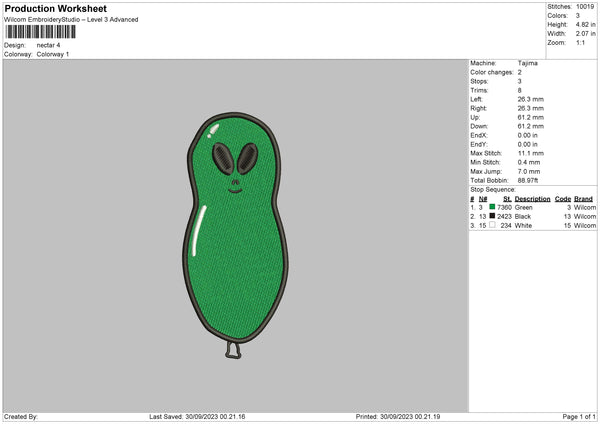This screenshot has height=424, width=600.
Task: Click the stitch count '234' in White row
Action: (x=506, y=226)
